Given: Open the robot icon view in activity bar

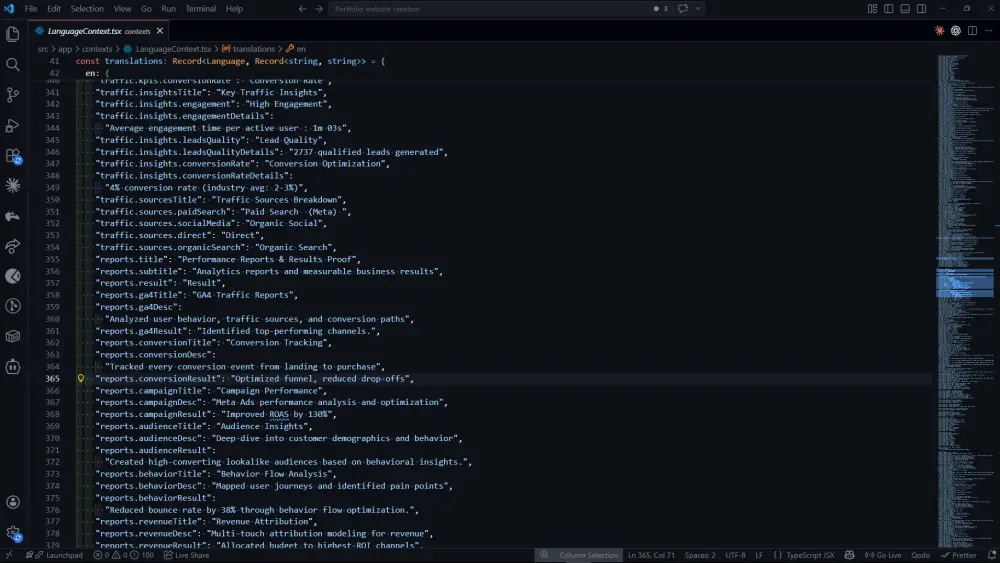Looking at the screenshot, I should pyautogui.click(x=13, y=367).
